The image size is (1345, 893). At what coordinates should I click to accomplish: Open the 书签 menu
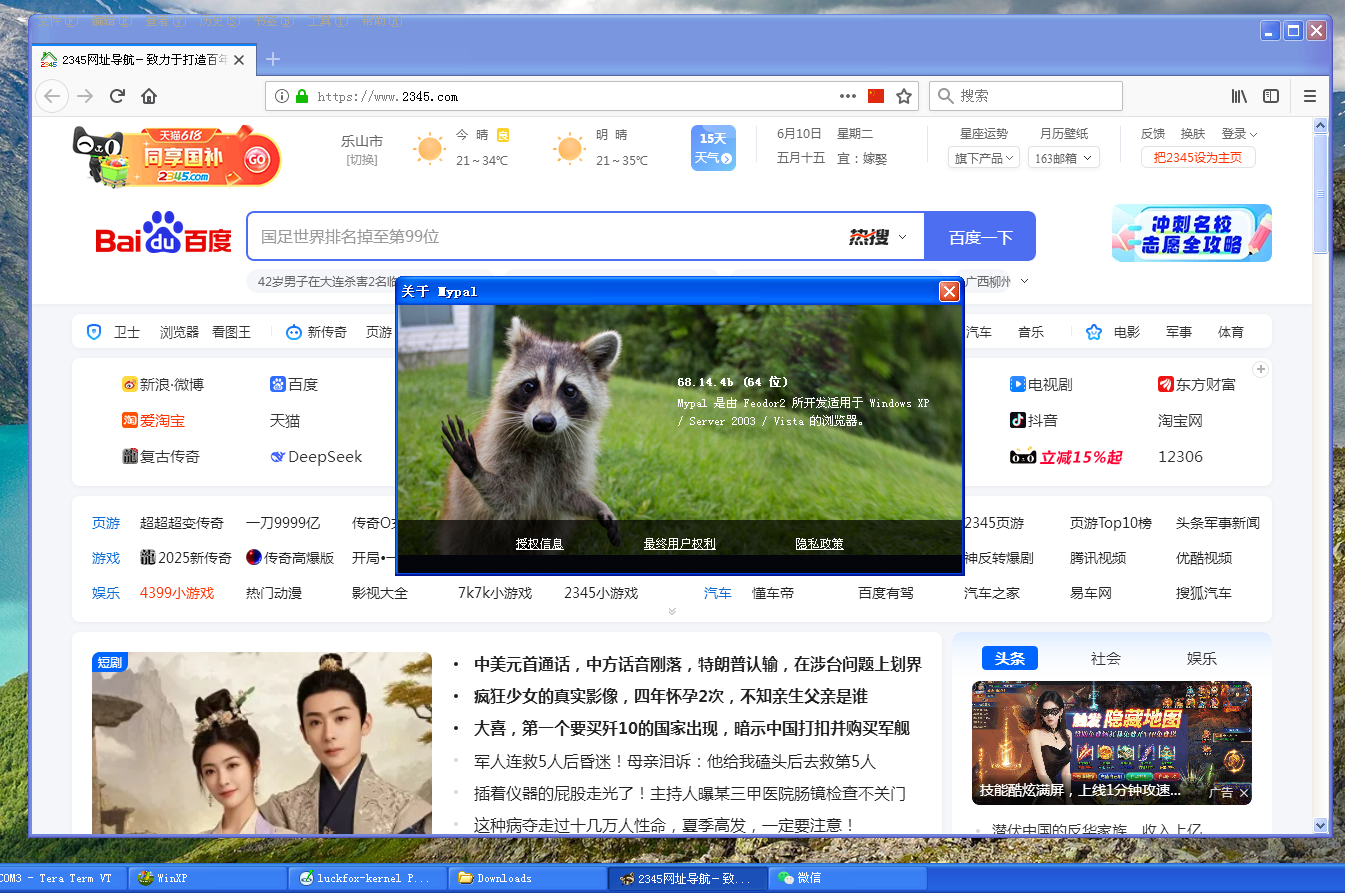pos(272,22)
